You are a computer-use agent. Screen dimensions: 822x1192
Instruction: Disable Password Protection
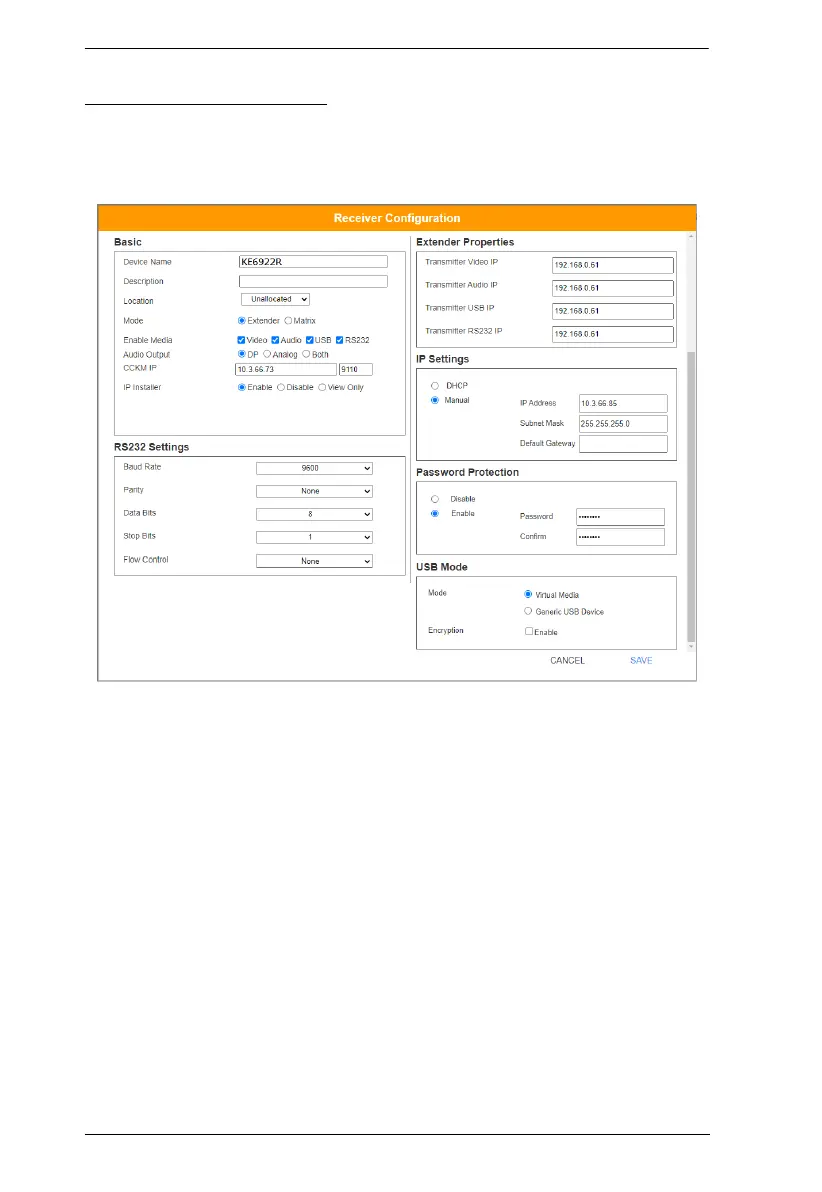pos(435,498)
